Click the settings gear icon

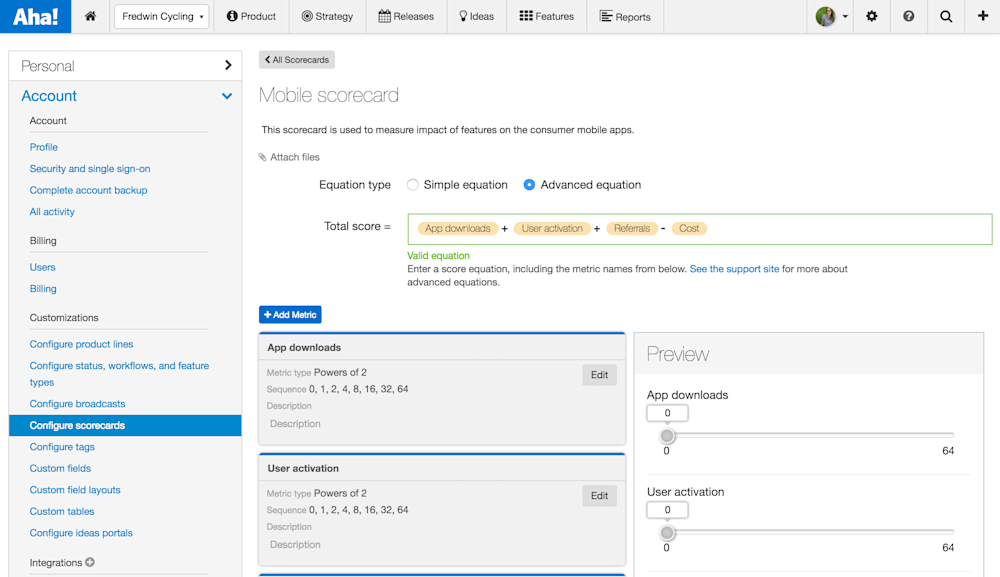pos(871,16)
